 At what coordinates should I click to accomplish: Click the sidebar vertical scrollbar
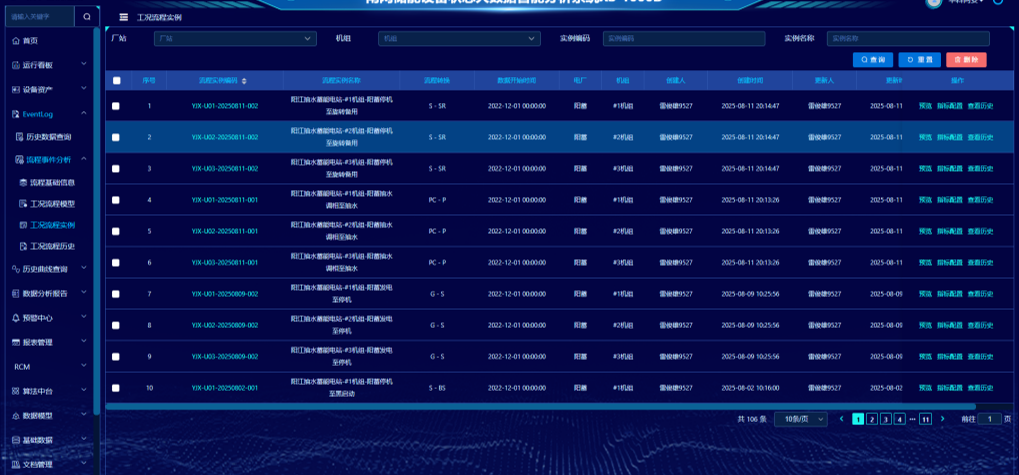coord(97,221)
